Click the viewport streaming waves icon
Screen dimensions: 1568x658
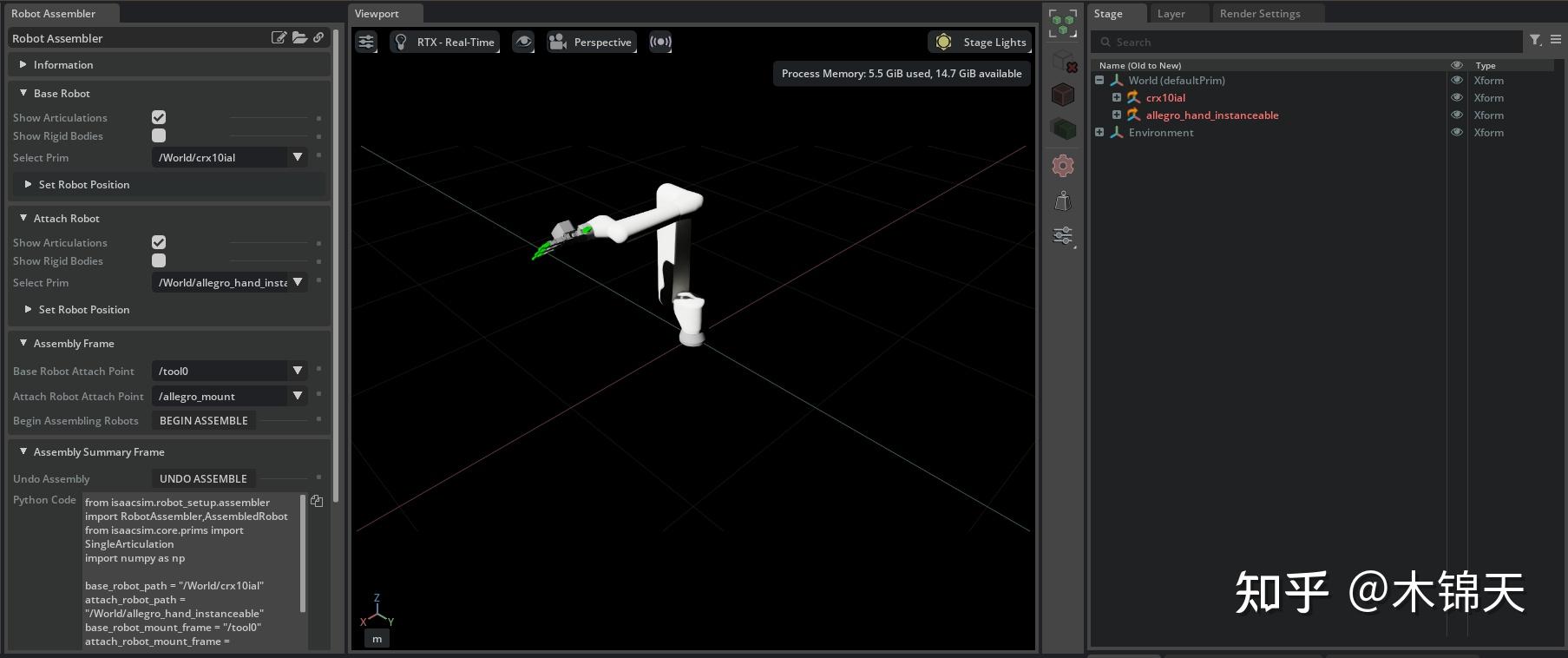coord(660,42)
